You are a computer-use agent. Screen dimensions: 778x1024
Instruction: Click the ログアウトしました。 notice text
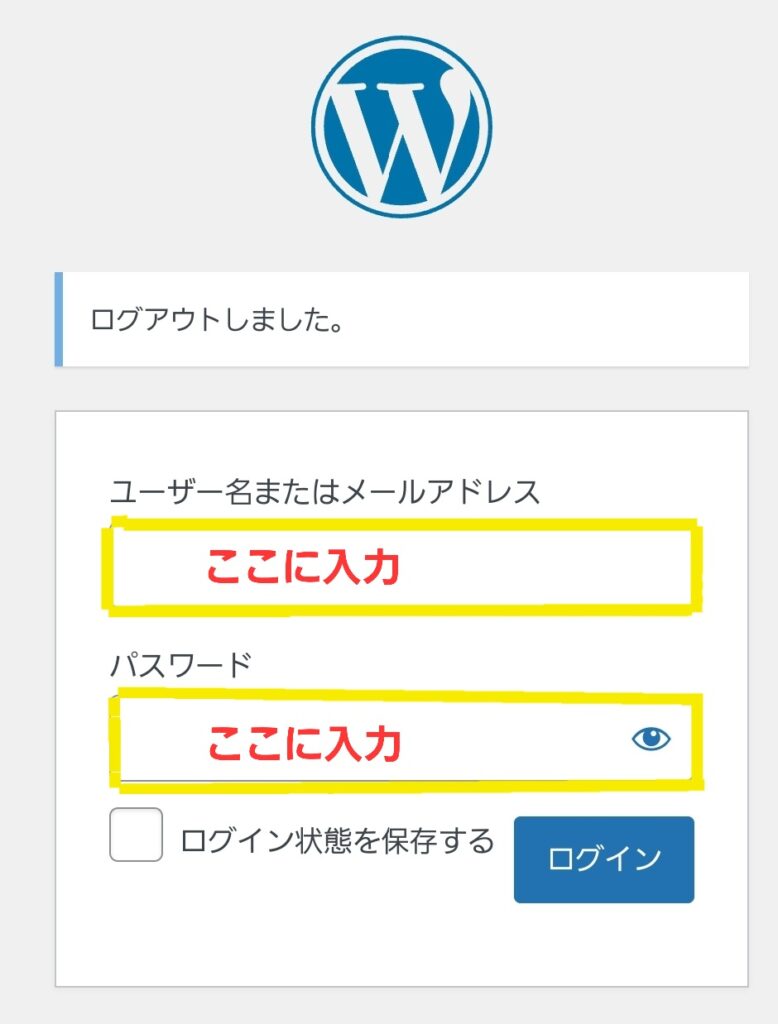point(216,320)
